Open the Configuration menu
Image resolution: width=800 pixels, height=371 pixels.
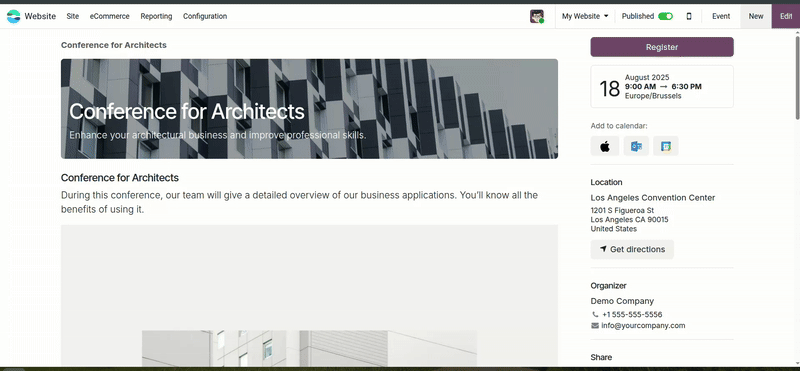coord(205,16)
